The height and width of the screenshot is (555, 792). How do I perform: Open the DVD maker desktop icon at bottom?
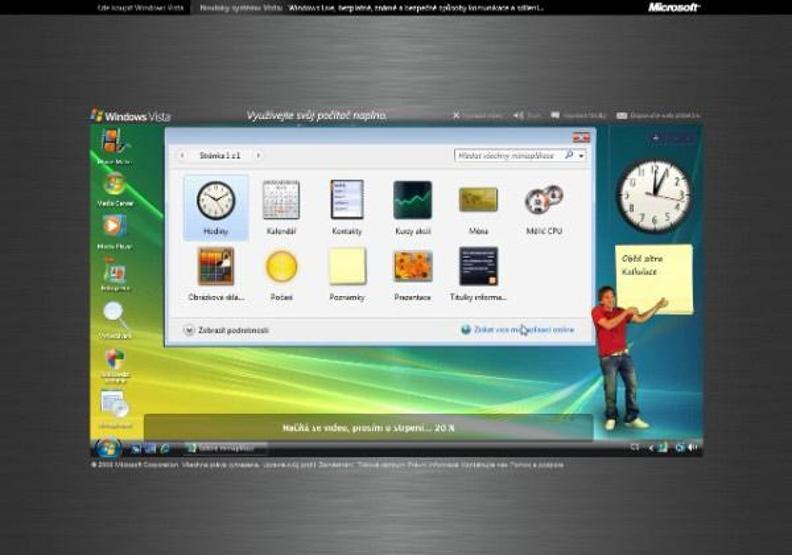tap(115, 409)
